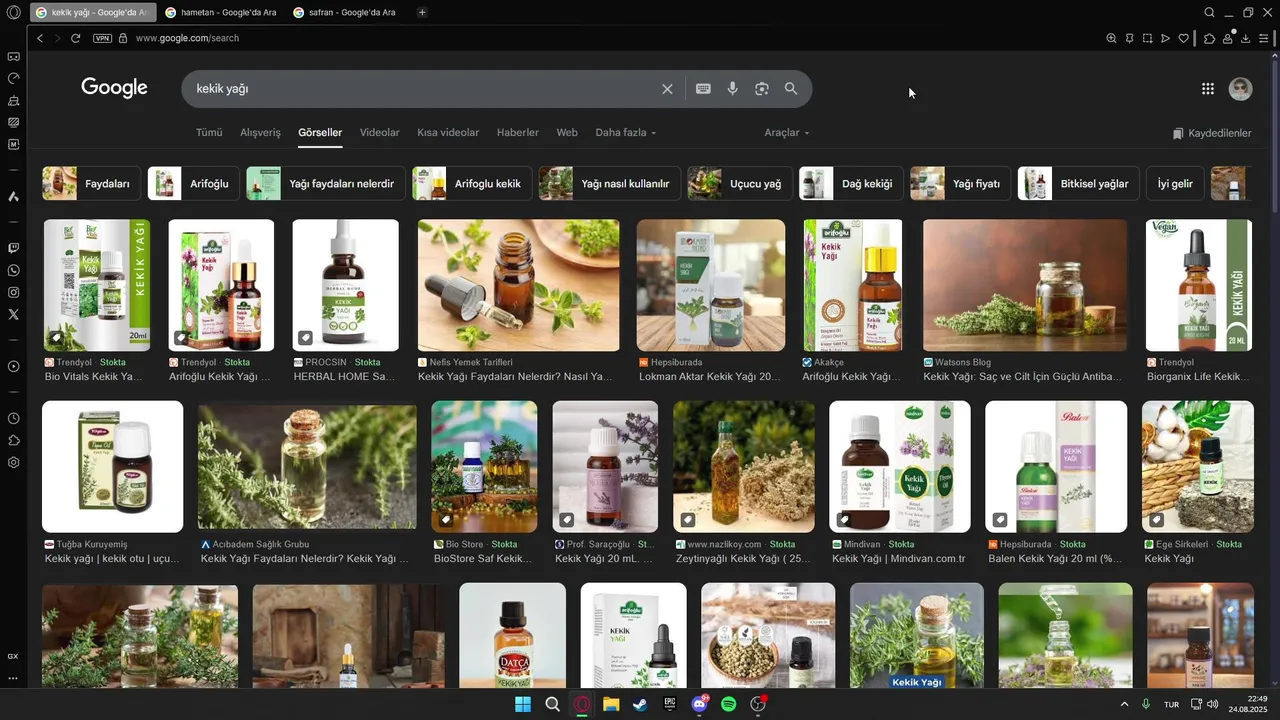Open GX Cleaner in sidebar
The image size is (1280, 720).
(x=13, y=100)
